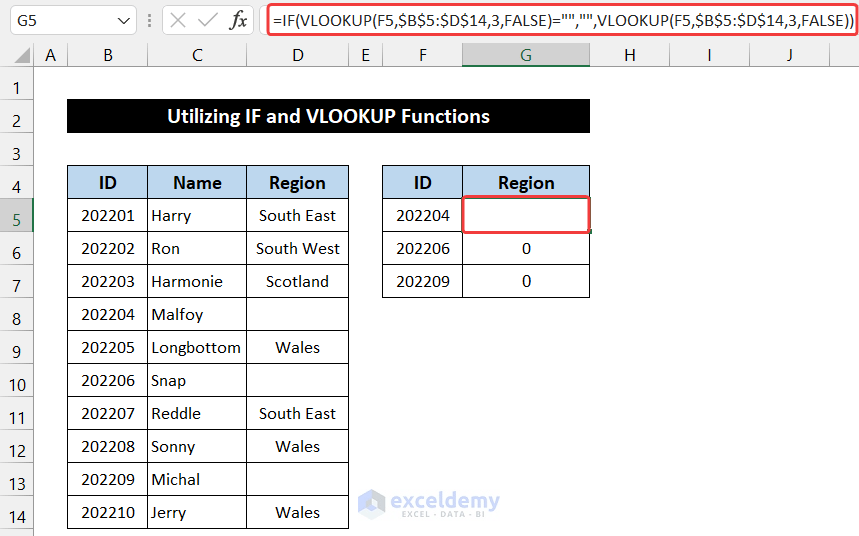The image size is (859, 536).
Task: Select column B header
Action: (108, 55)
